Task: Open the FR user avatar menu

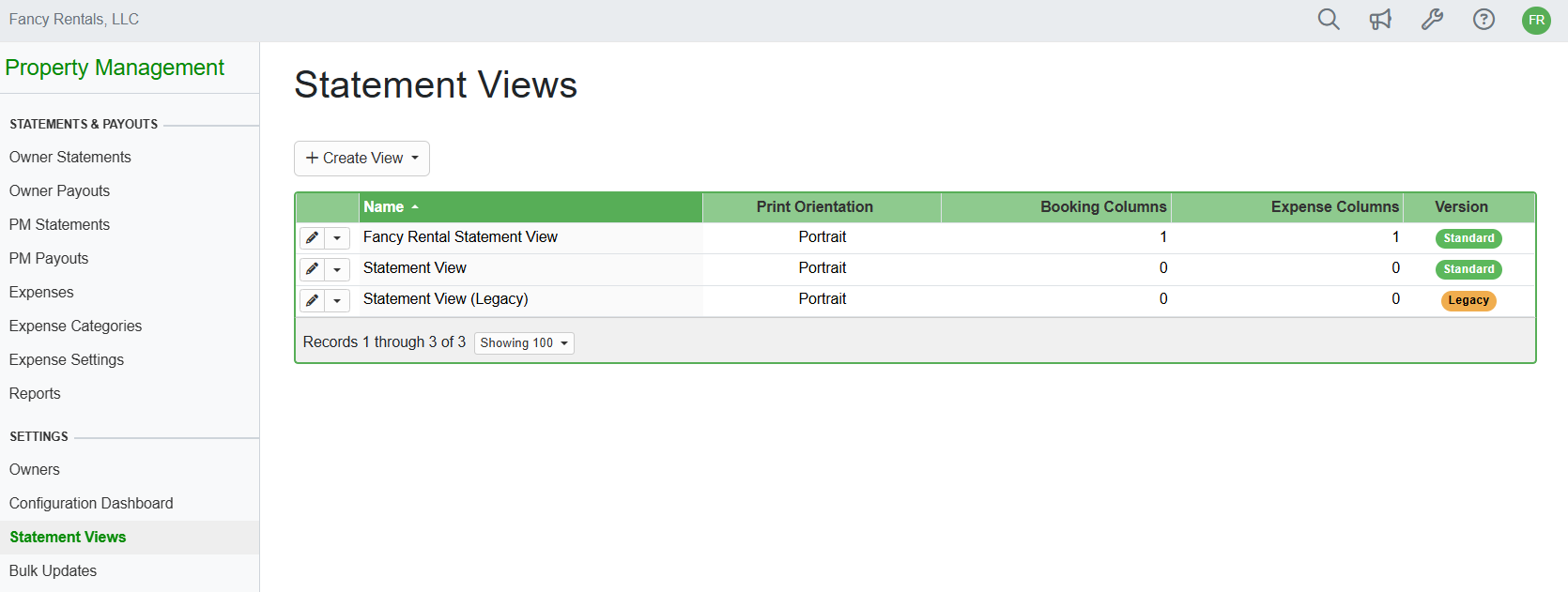Action: click(1536, 20)
